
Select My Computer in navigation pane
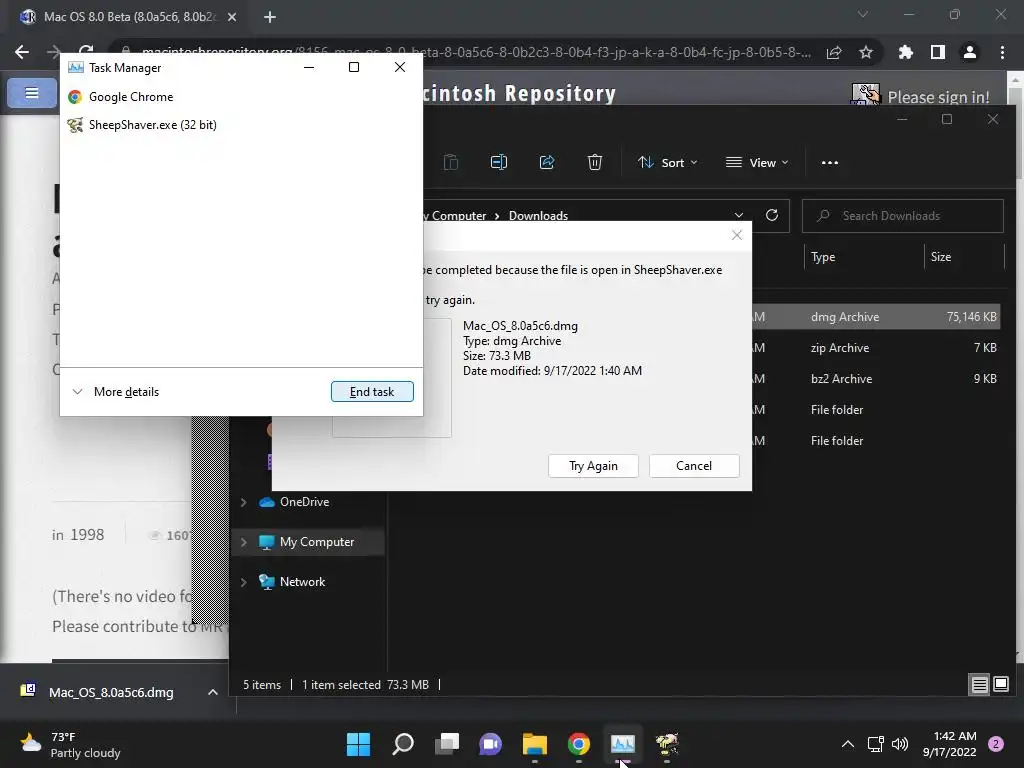[x=307, y=542]
